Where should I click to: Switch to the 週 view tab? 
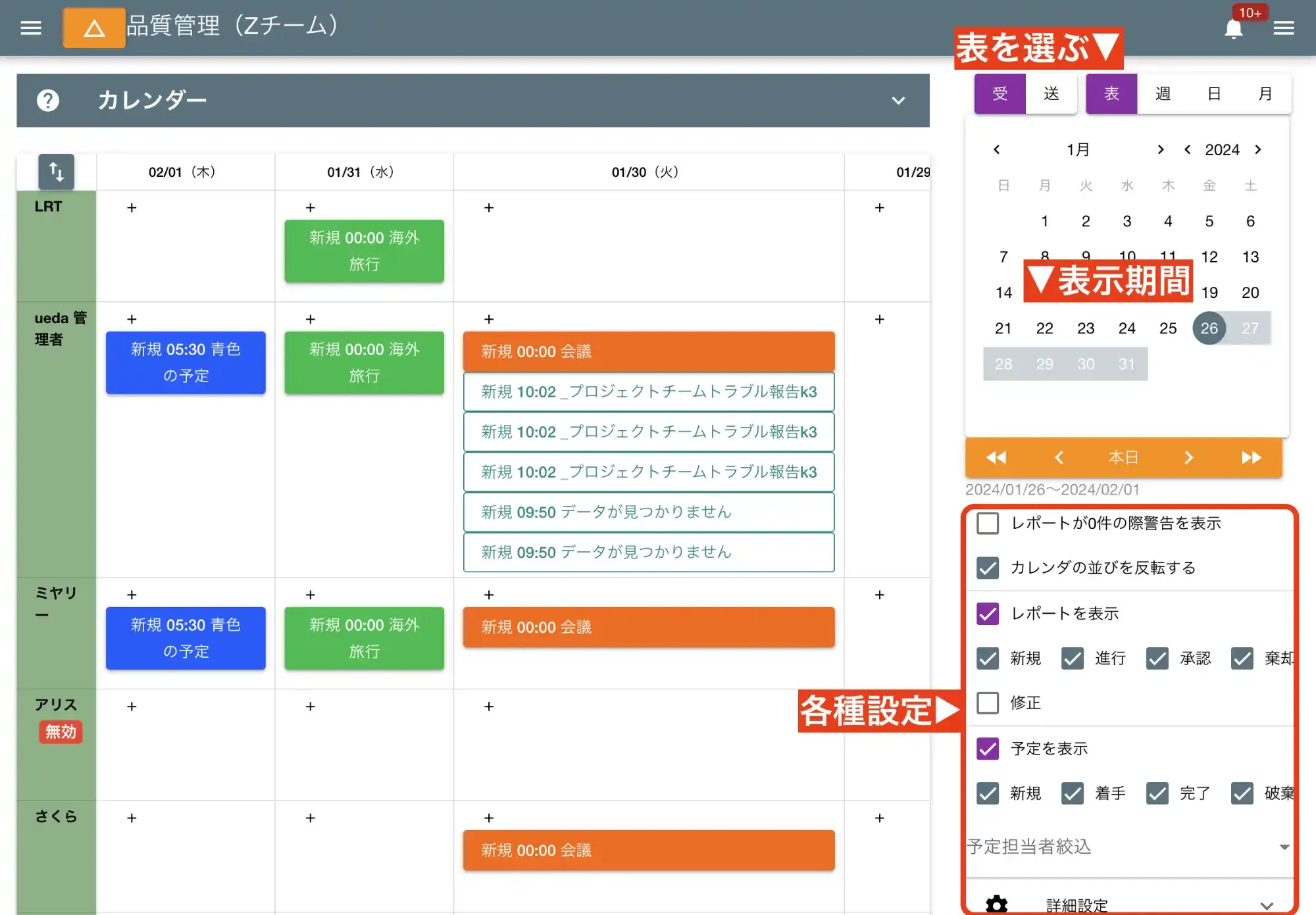[x=1163, y=94]
